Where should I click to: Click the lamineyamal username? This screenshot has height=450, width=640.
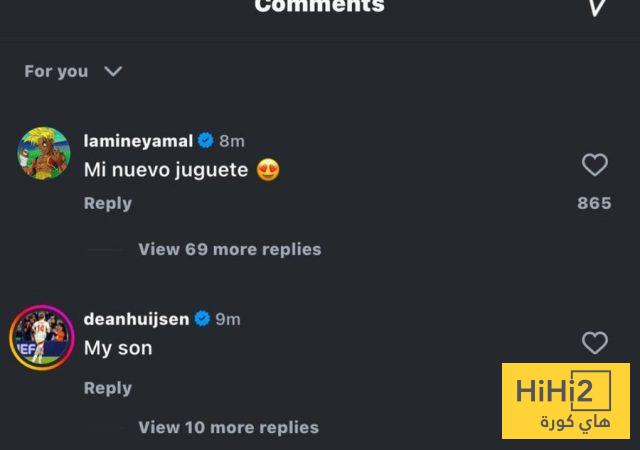click(138, 141)
